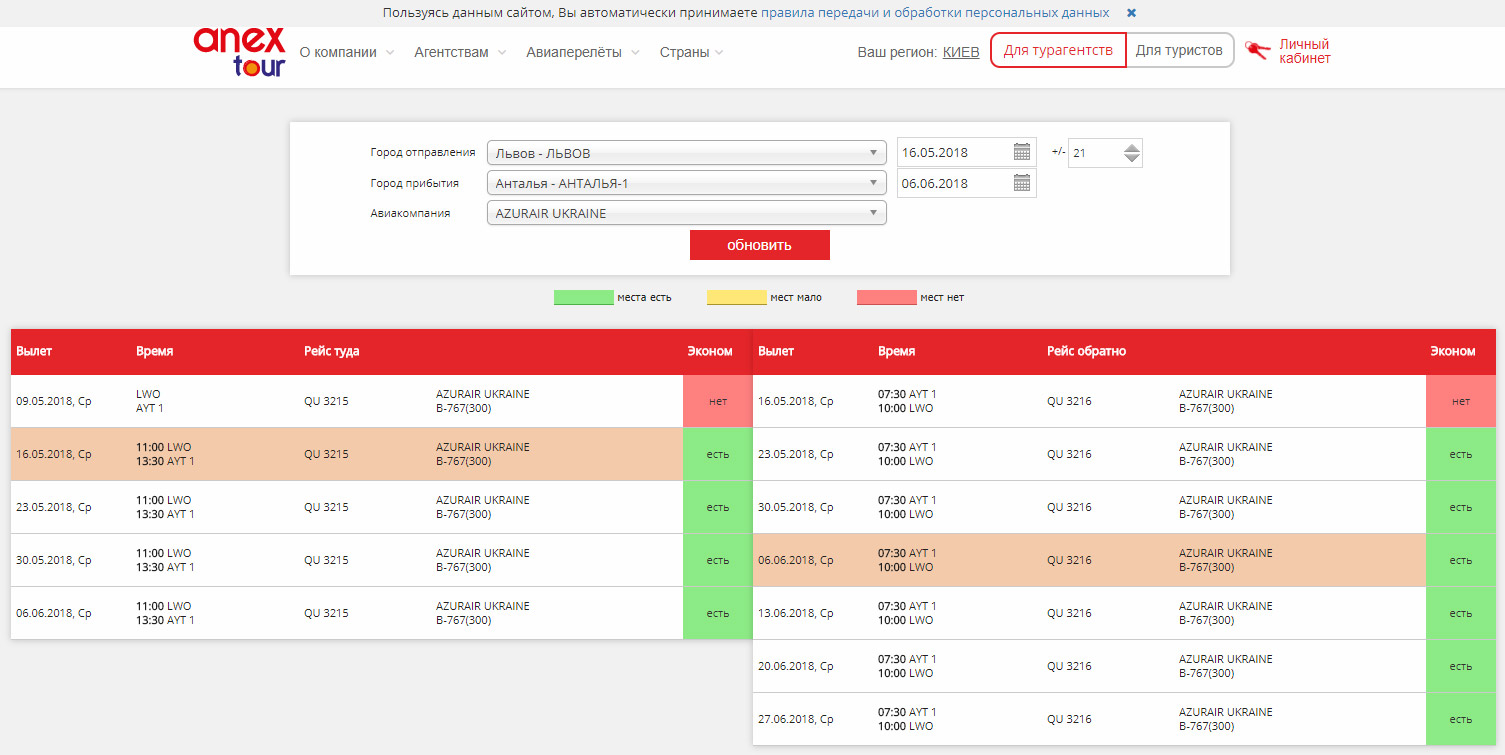Select outbound flight row dated 06.06.2018
Screen dimensions: 1505x755
click(x=381, y=613)
